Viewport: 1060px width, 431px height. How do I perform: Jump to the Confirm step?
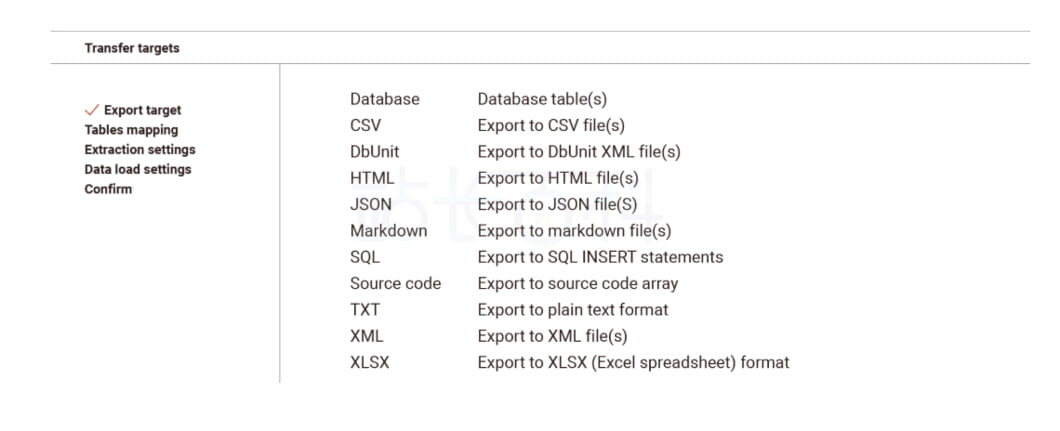point(108,188)
